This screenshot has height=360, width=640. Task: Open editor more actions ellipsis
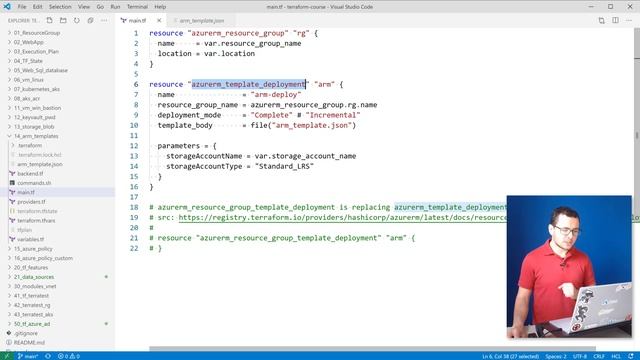[x=629, y=20]
